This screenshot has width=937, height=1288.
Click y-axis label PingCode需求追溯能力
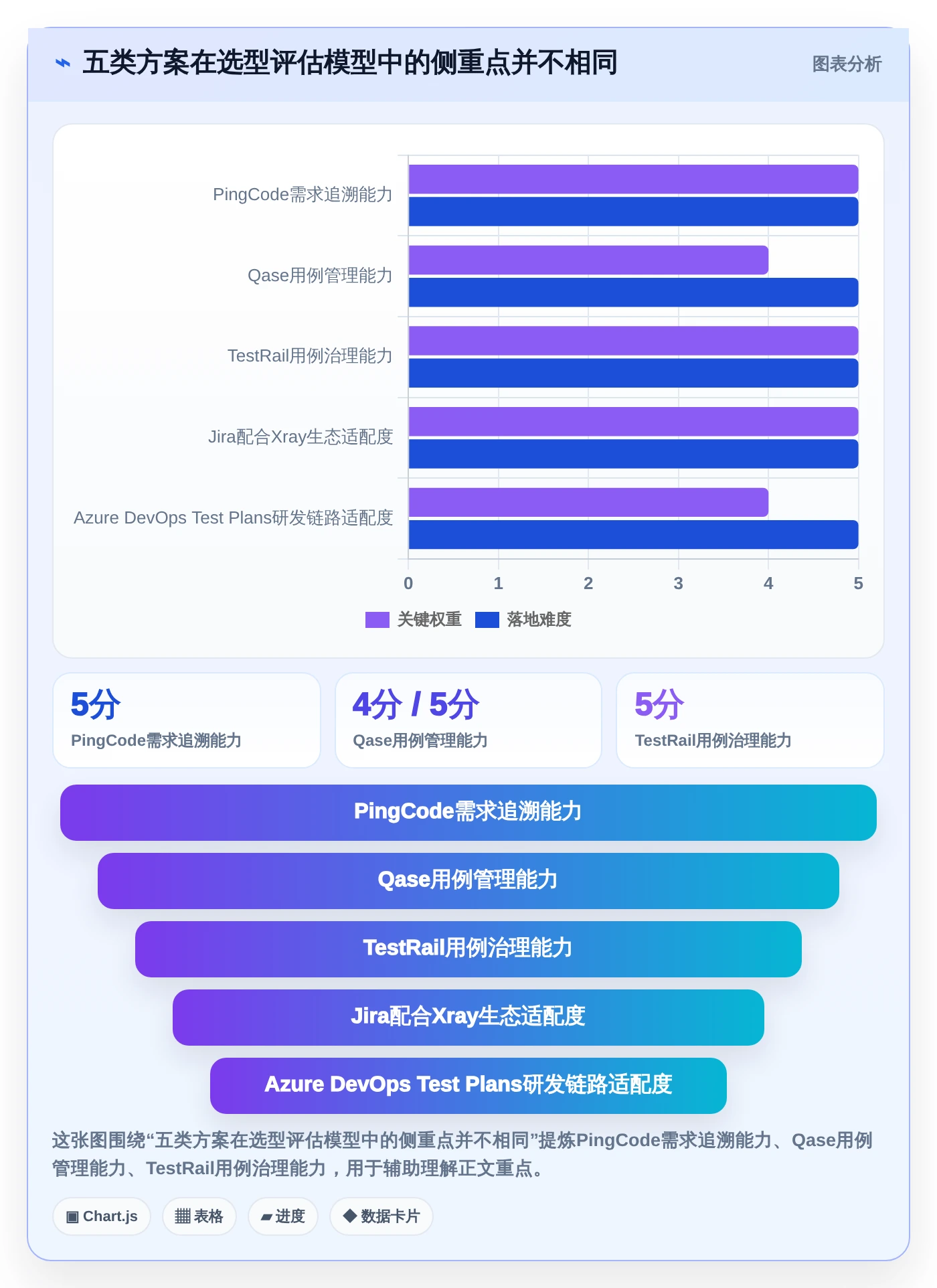303,195
